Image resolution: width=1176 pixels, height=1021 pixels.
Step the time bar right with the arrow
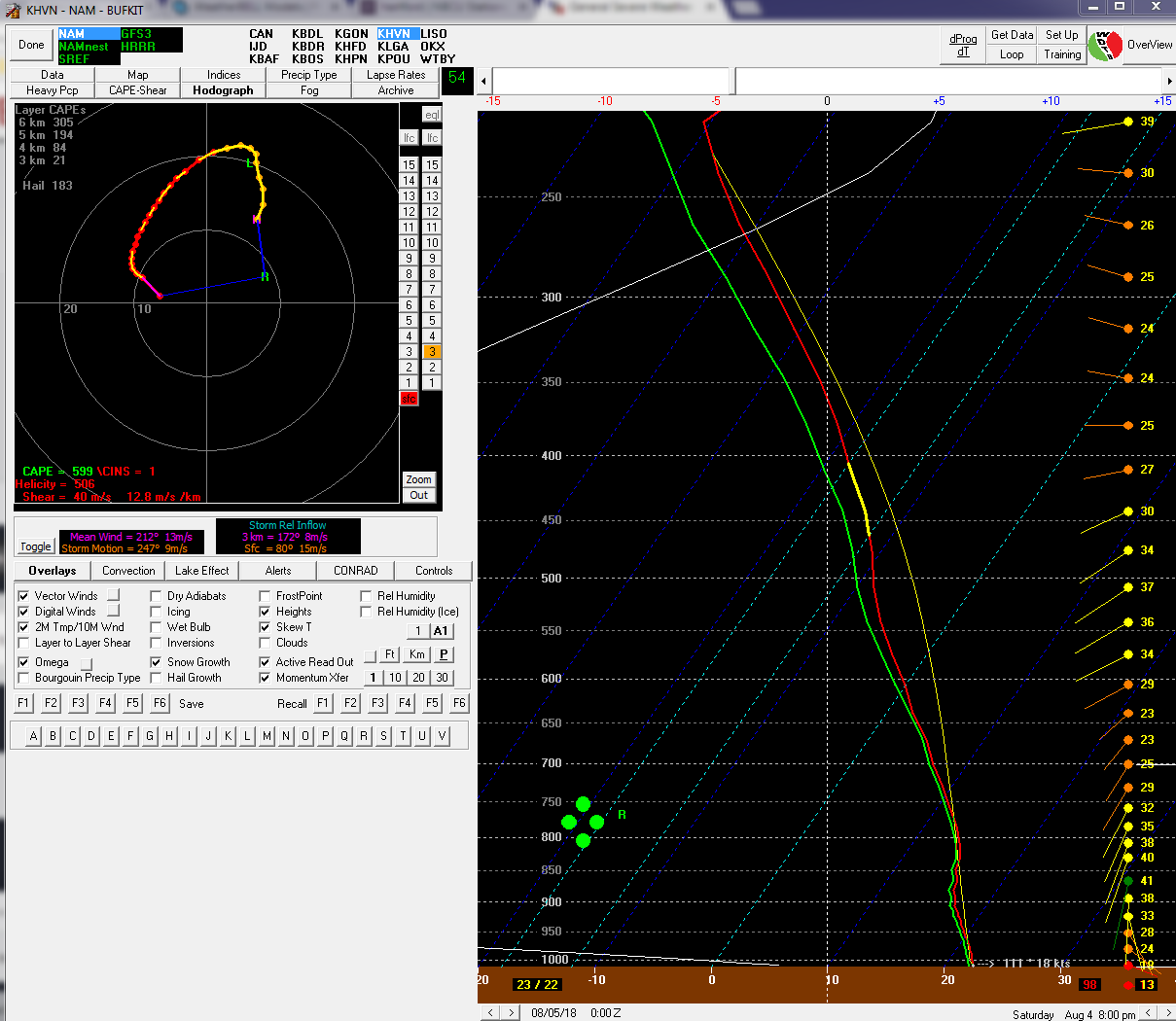(1169, 81)
